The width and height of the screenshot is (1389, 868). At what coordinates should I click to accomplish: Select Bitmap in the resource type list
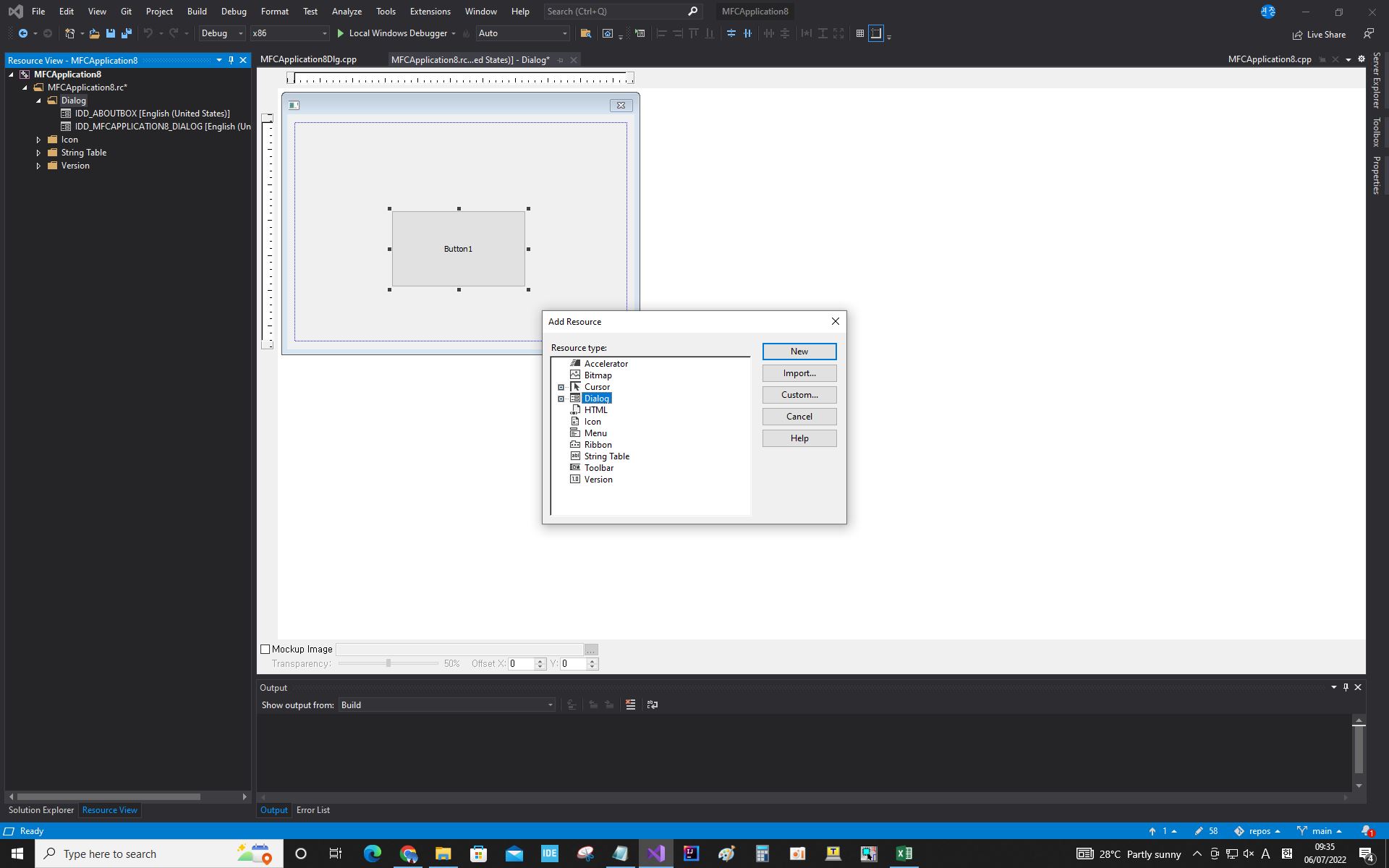(598, 375)
